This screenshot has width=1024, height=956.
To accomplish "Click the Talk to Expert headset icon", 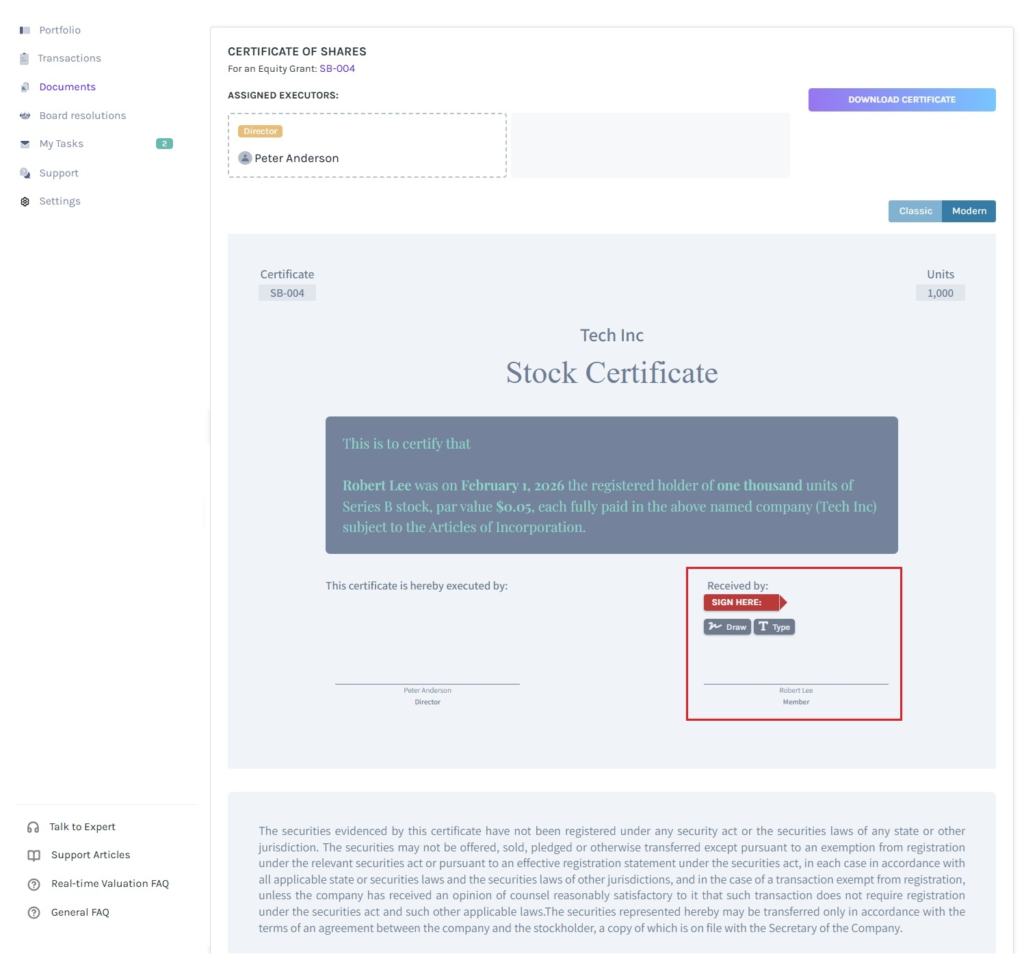I will coord(34,827).
